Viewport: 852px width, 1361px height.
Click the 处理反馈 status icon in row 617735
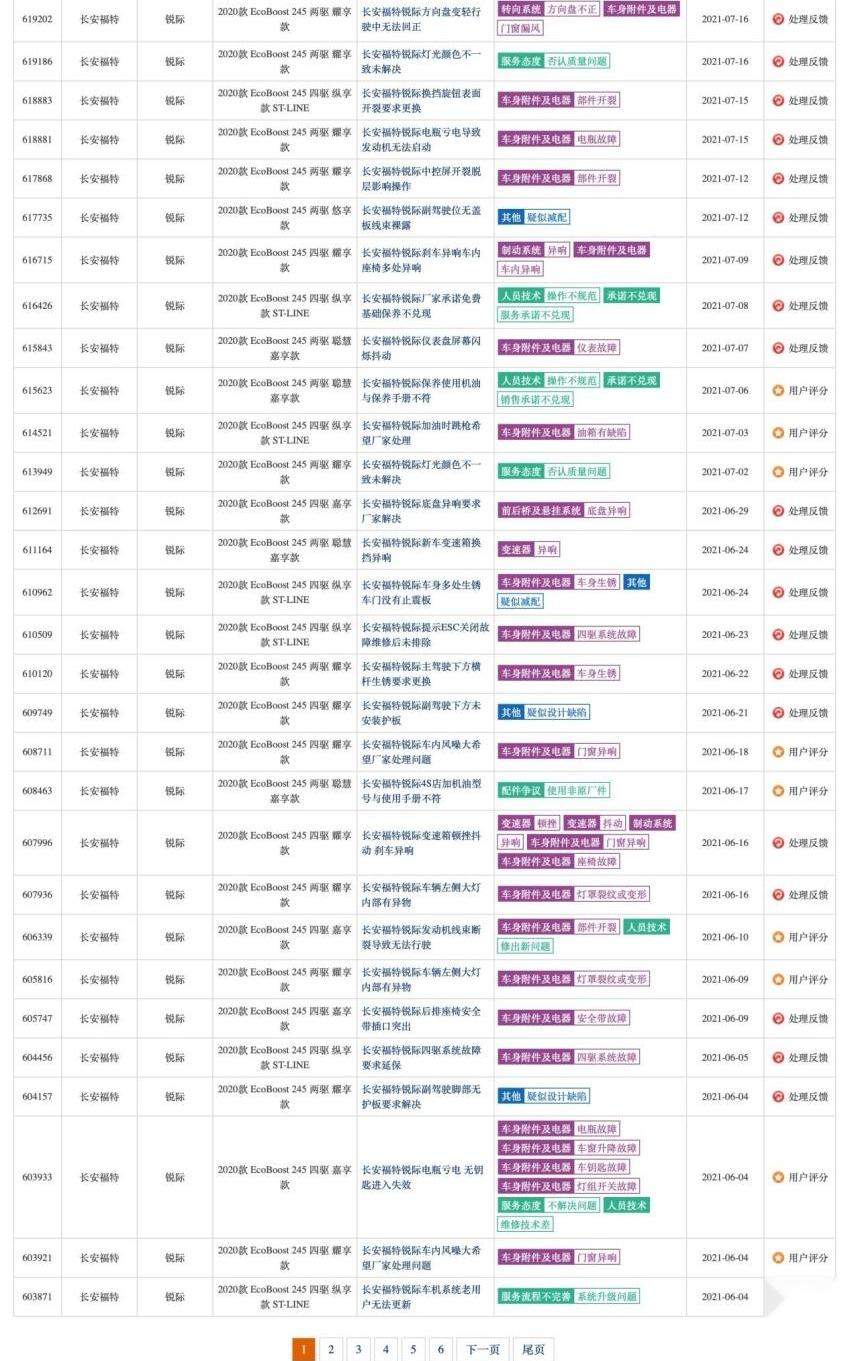pyautogui.click(x=778, y=217)
